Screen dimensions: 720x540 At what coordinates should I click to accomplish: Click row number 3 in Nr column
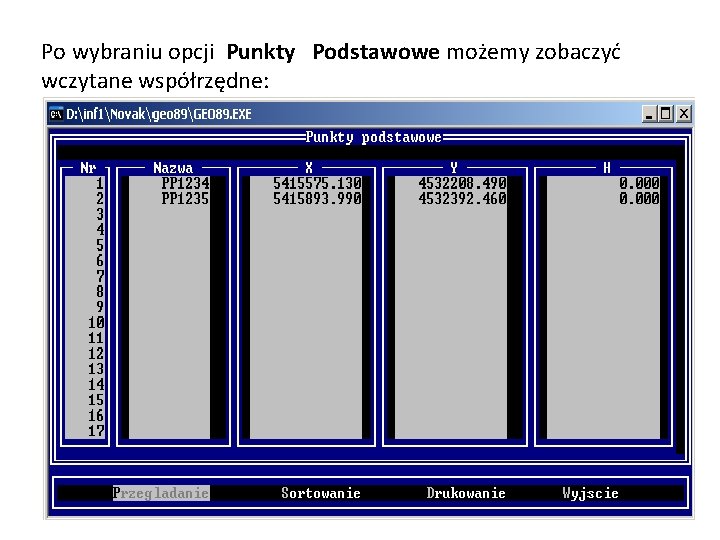(x=100, y=214)
